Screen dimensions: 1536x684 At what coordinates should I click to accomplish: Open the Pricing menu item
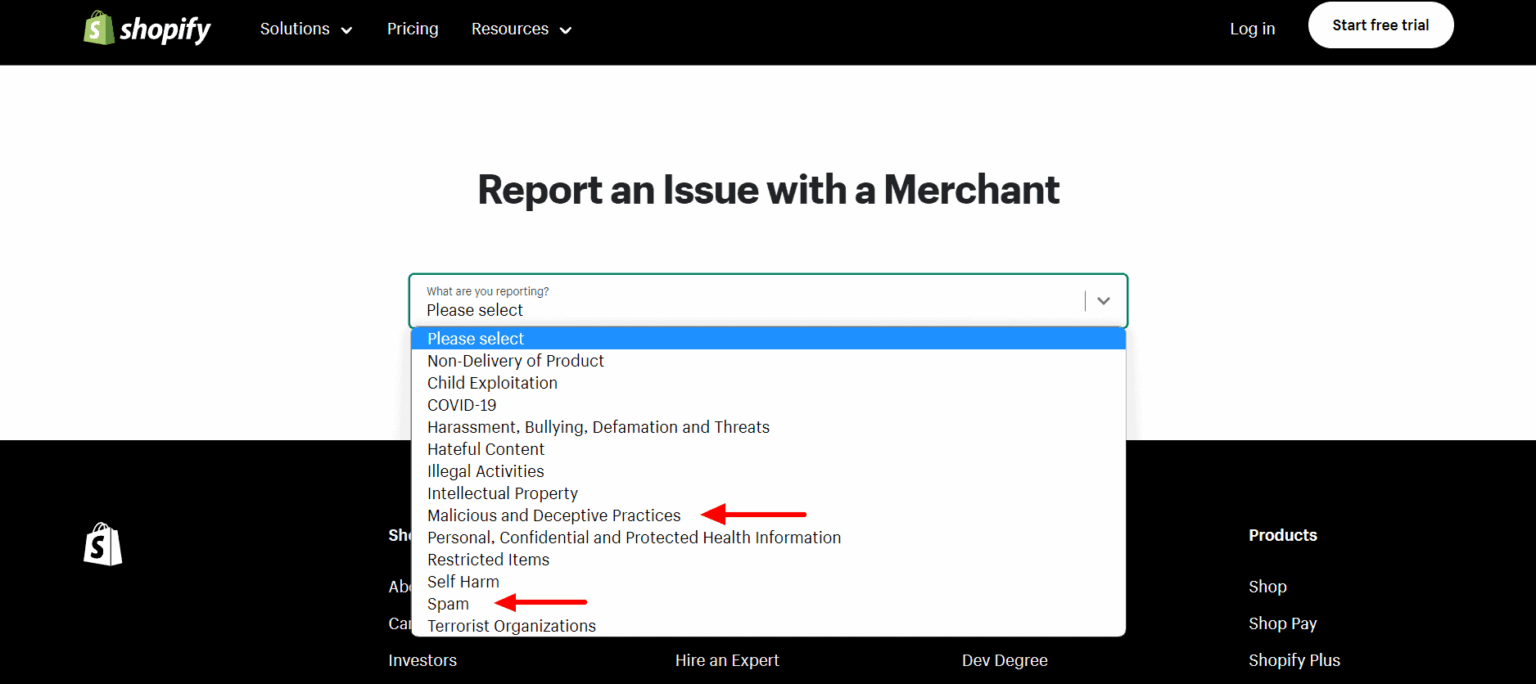[412, 29]
